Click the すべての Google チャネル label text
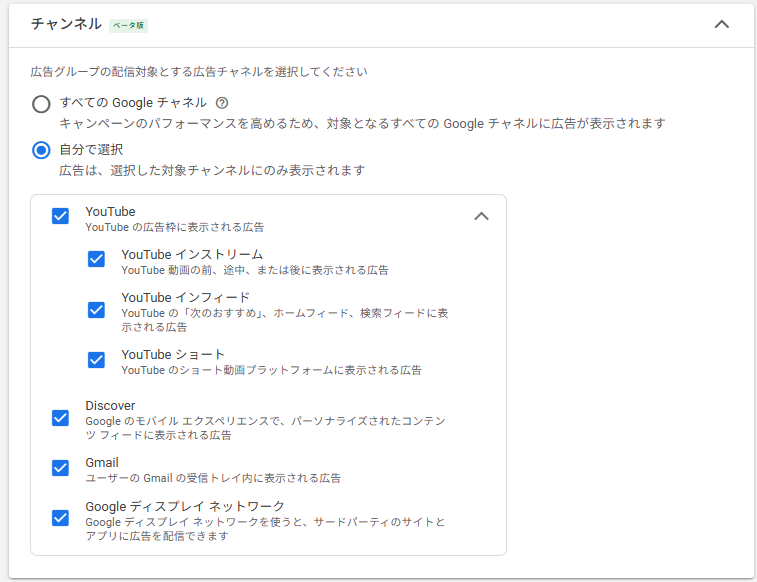757x582 pixels. [x=133, y=103]
